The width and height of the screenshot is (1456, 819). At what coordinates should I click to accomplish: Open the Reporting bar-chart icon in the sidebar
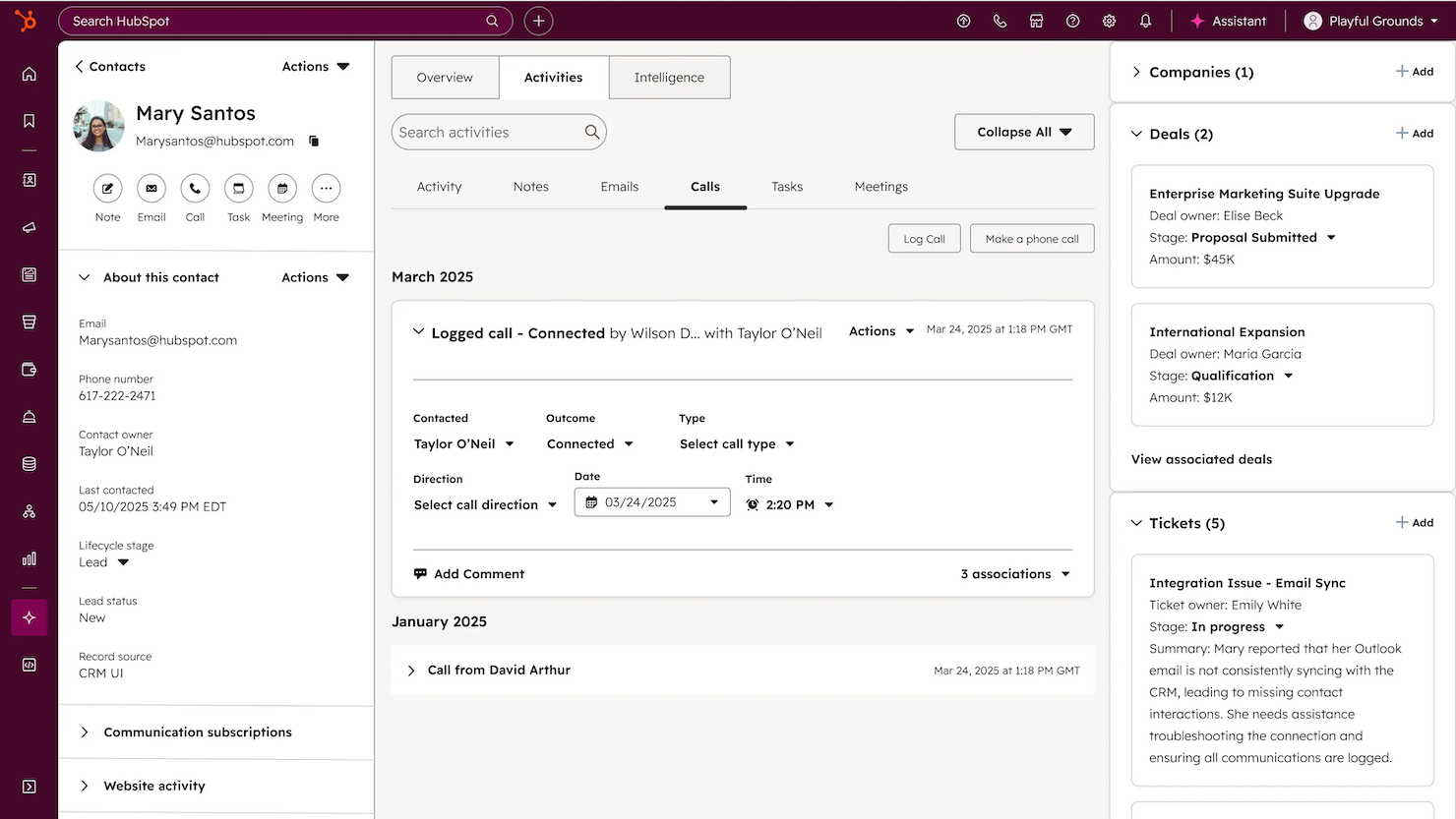29,558
